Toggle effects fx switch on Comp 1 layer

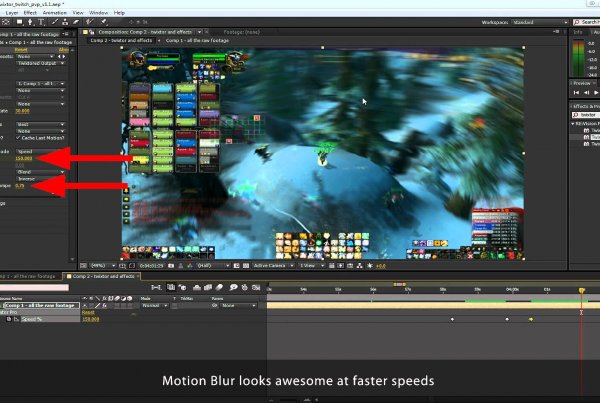coord(104,306)
